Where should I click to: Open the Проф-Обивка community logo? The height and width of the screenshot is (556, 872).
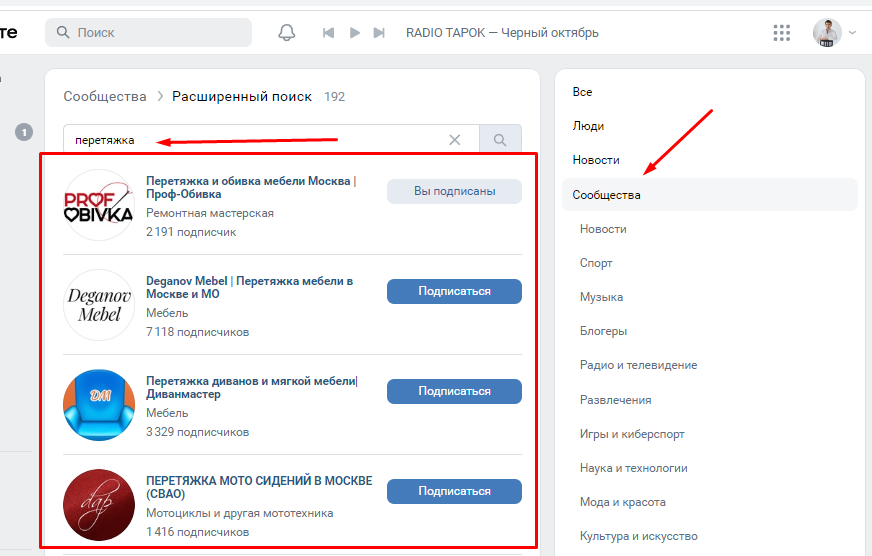pyautogui.click(x=99, y=205)
